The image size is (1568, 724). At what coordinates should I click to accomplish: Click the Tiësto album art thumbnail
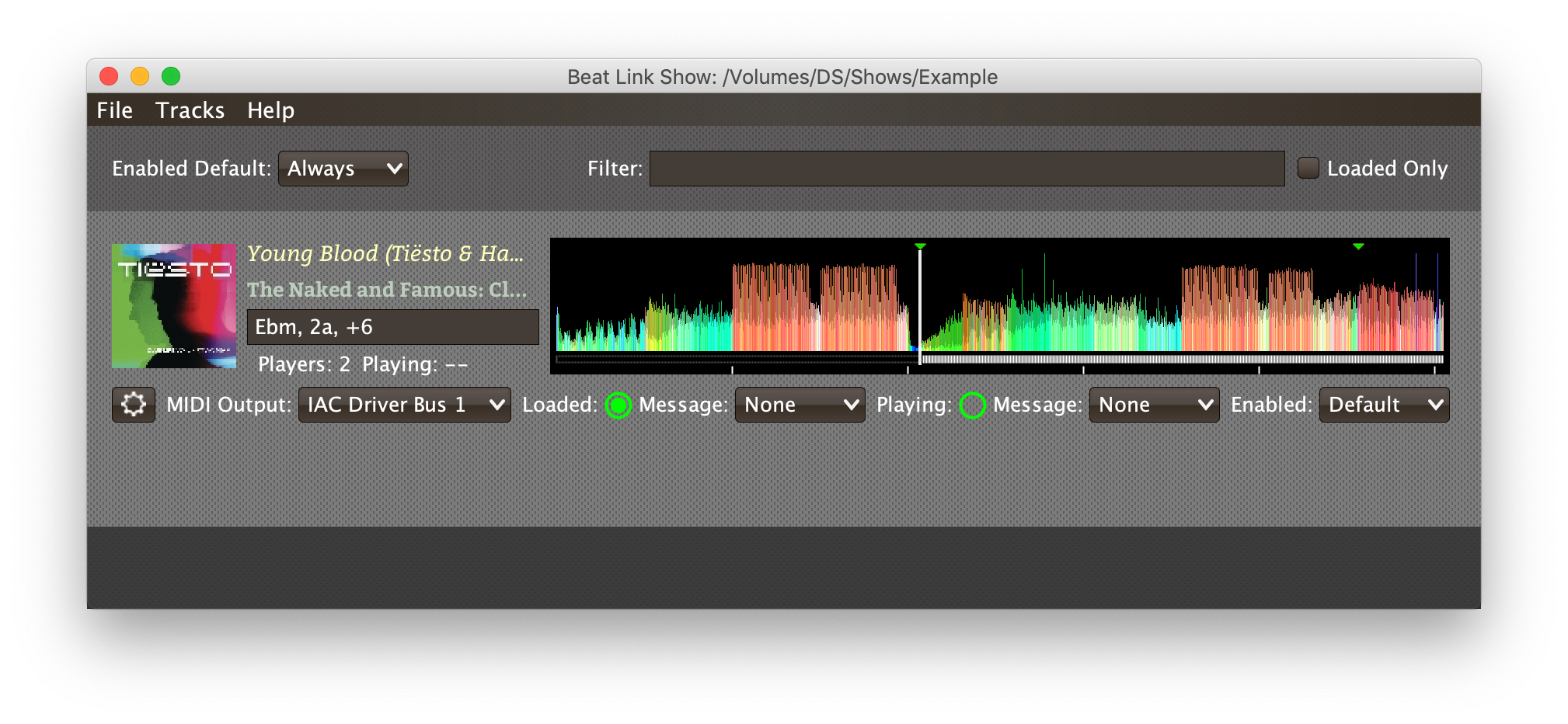[x=174, y=306]
